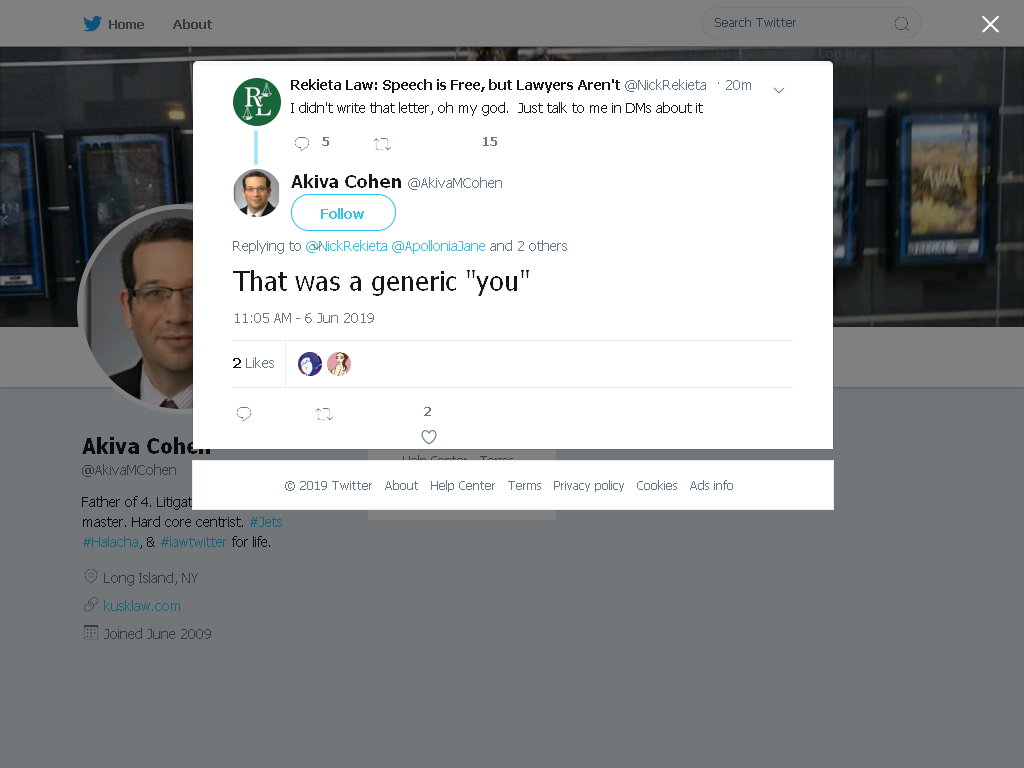The width and height of the screenshot is (1024, 768).
Task: Click reply icon under Akiva Cohen's tweet
Action: click(244, 413)
